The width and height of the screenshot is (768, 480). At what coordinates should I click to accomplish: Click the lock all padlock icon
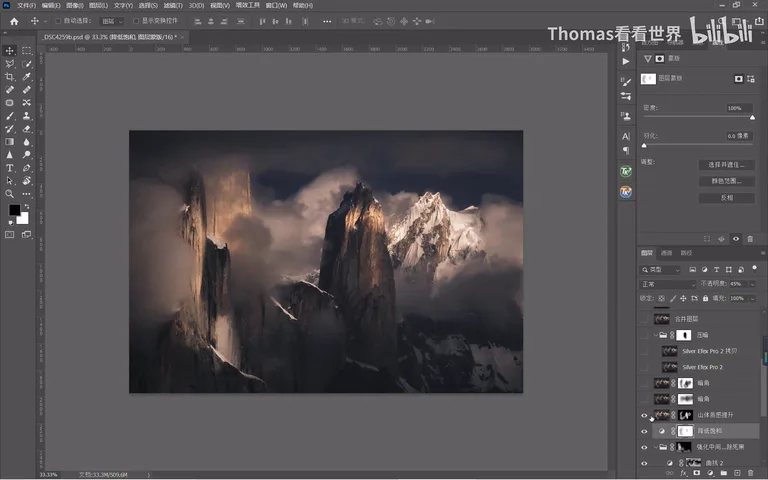[x=705, y=298]
